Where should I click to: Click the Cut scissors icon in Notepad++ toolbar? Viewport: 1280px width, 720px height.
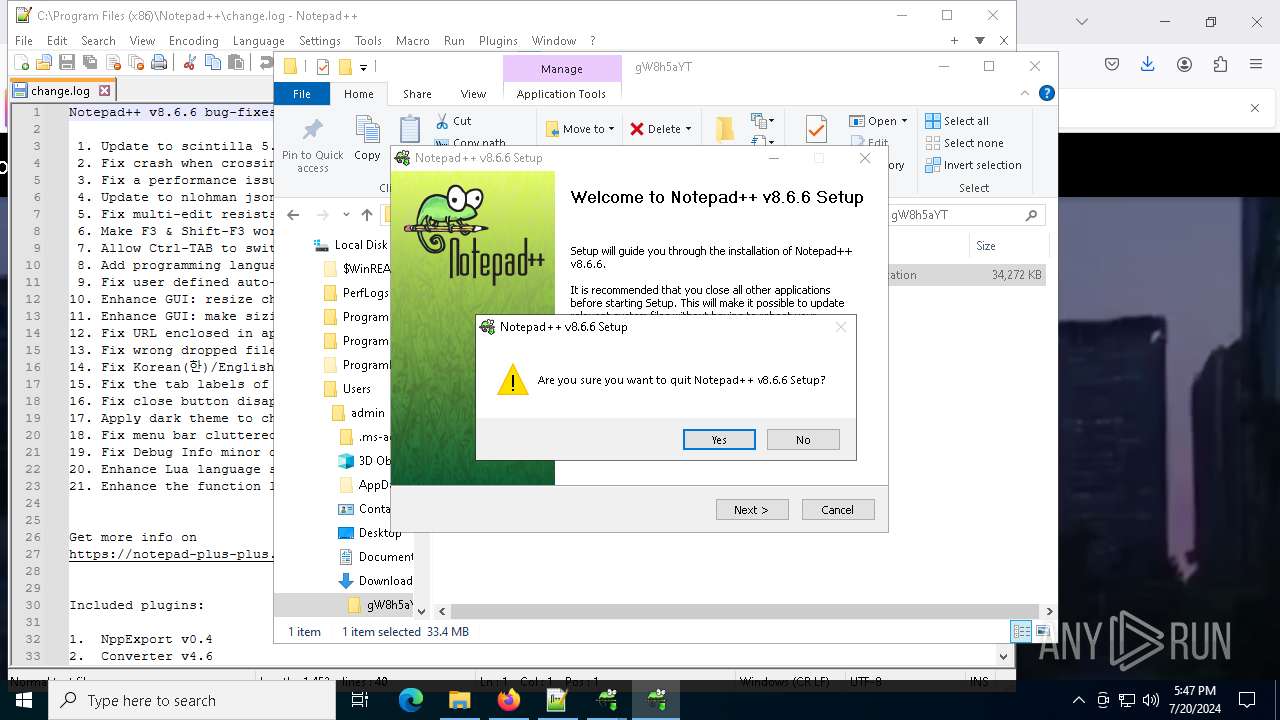point(189,62)
